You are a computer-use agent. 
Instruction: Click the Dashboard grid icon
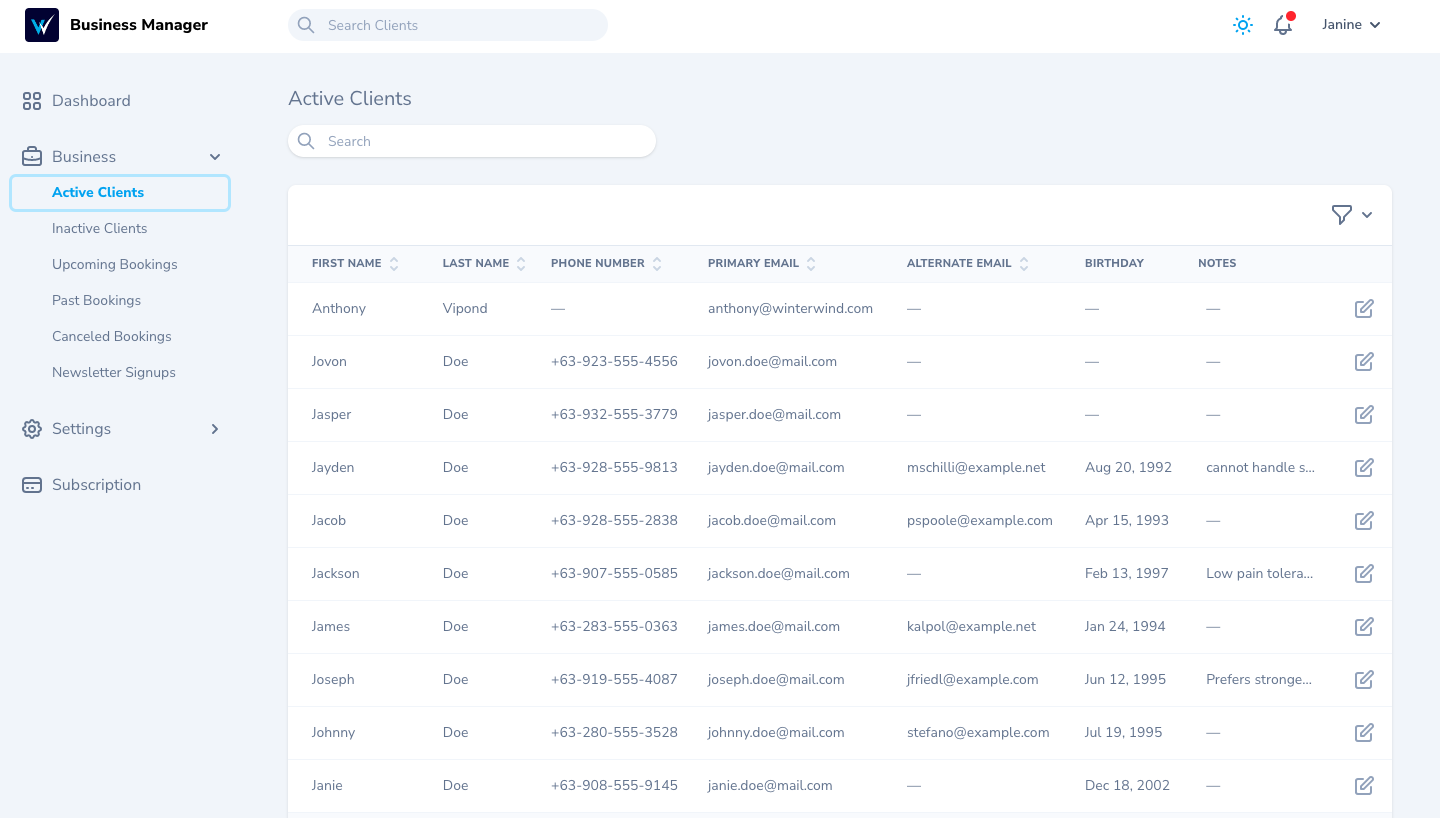pos(31,100)
